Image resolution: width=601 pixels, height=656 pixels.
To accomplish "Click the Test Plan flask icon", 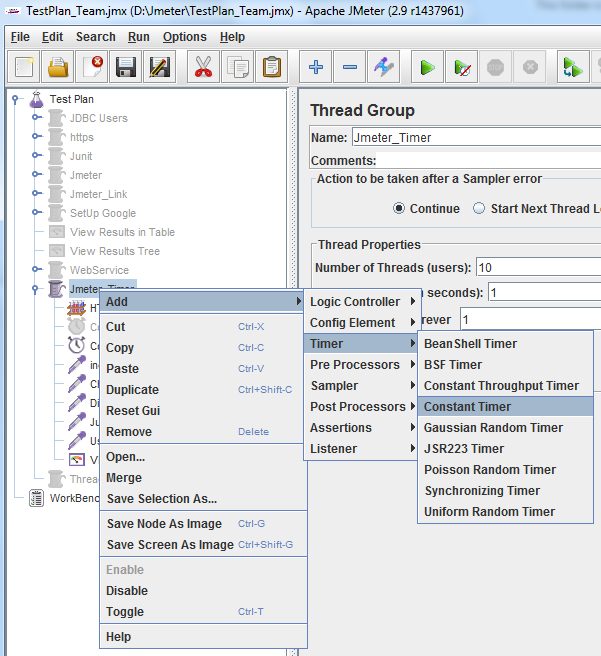I will pyautogui.click(x=37, y=99).
